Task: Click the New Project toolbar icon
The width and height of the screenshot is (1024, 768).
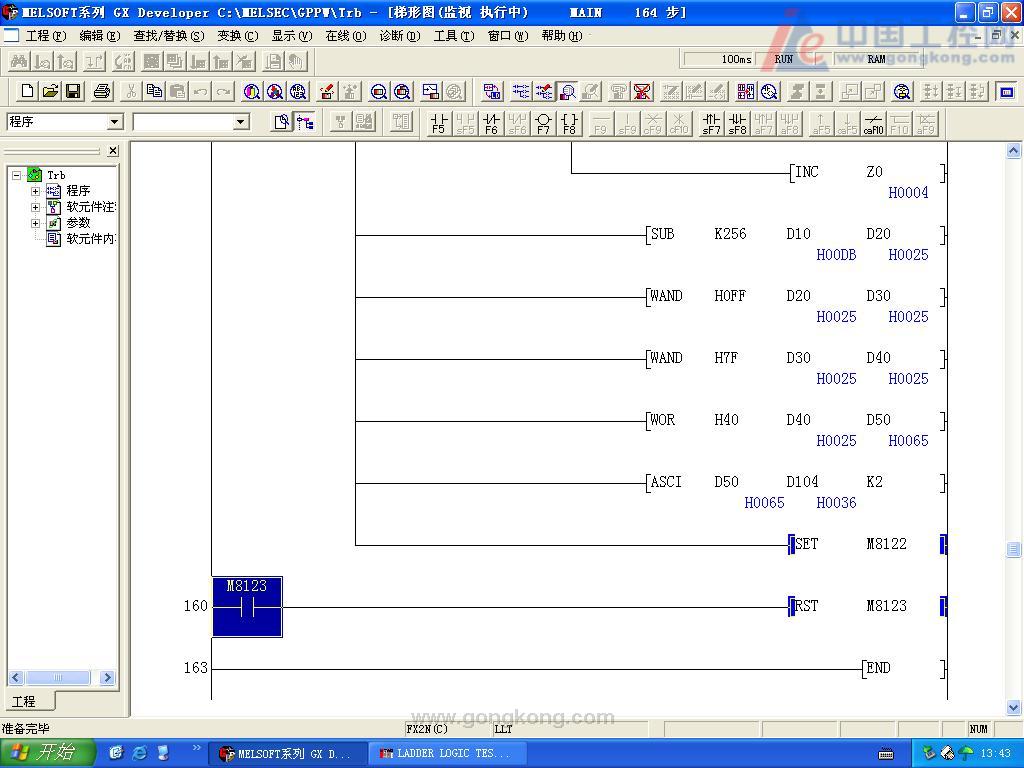Action: (x=27, y=92)
